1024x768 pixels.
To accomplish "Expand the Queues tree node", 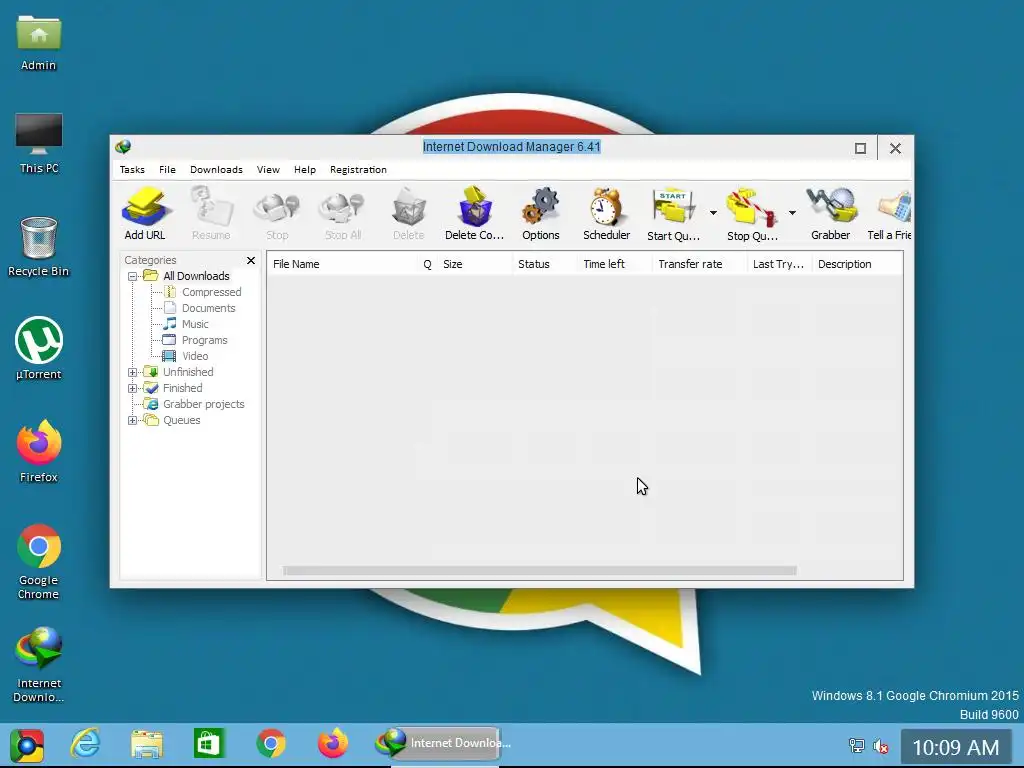I will point(133,420).
